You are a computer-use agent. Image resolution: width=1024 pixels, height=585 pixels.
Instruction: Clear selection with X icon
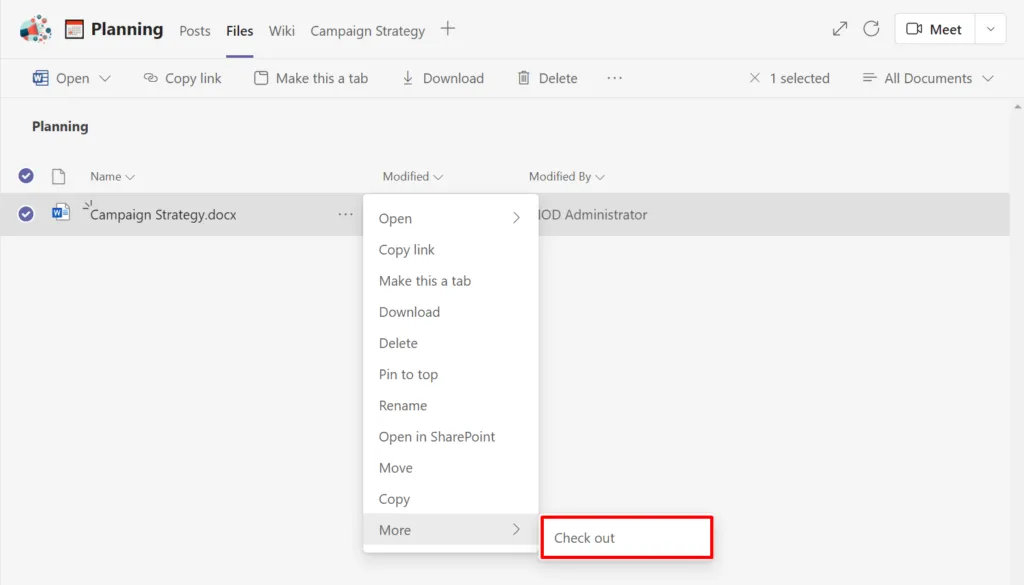coord(754,78)
